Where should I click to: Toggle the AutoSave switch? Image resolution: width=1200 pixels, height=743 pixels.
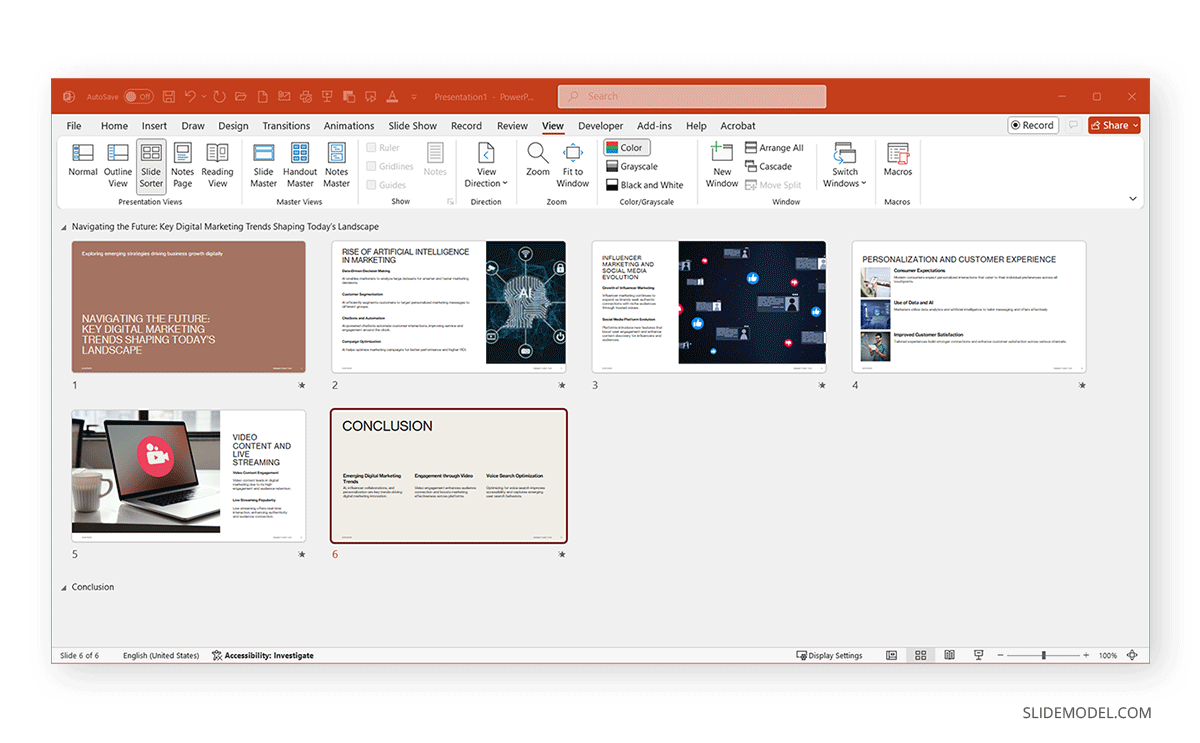tap(138, 97)
